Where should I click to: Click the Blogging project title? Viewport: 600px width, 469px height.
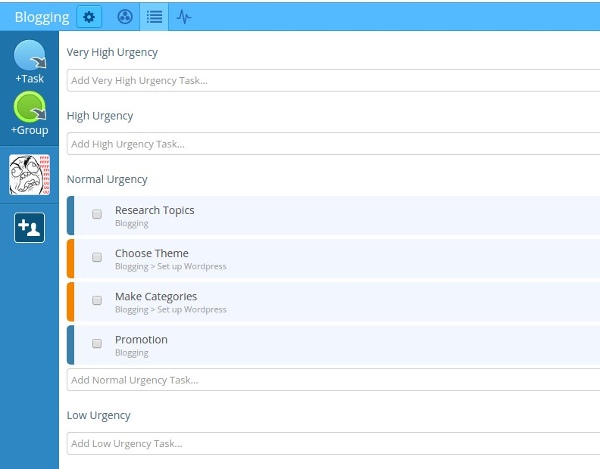tap(41, 17)
